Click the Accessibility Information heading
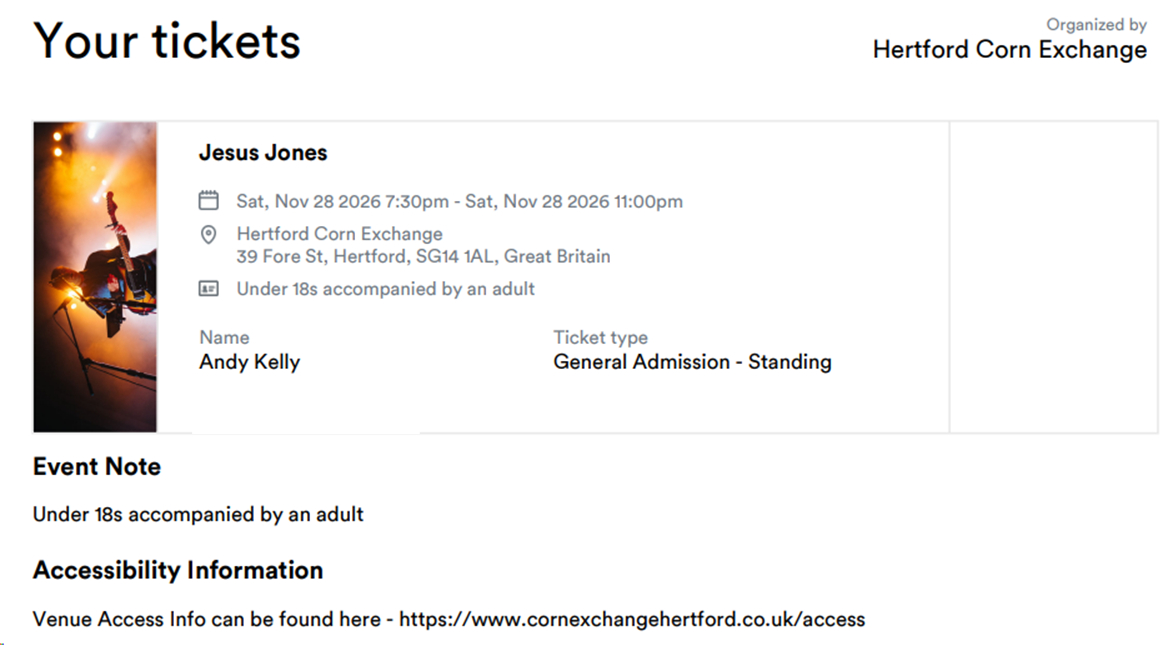 click(178, 570)
